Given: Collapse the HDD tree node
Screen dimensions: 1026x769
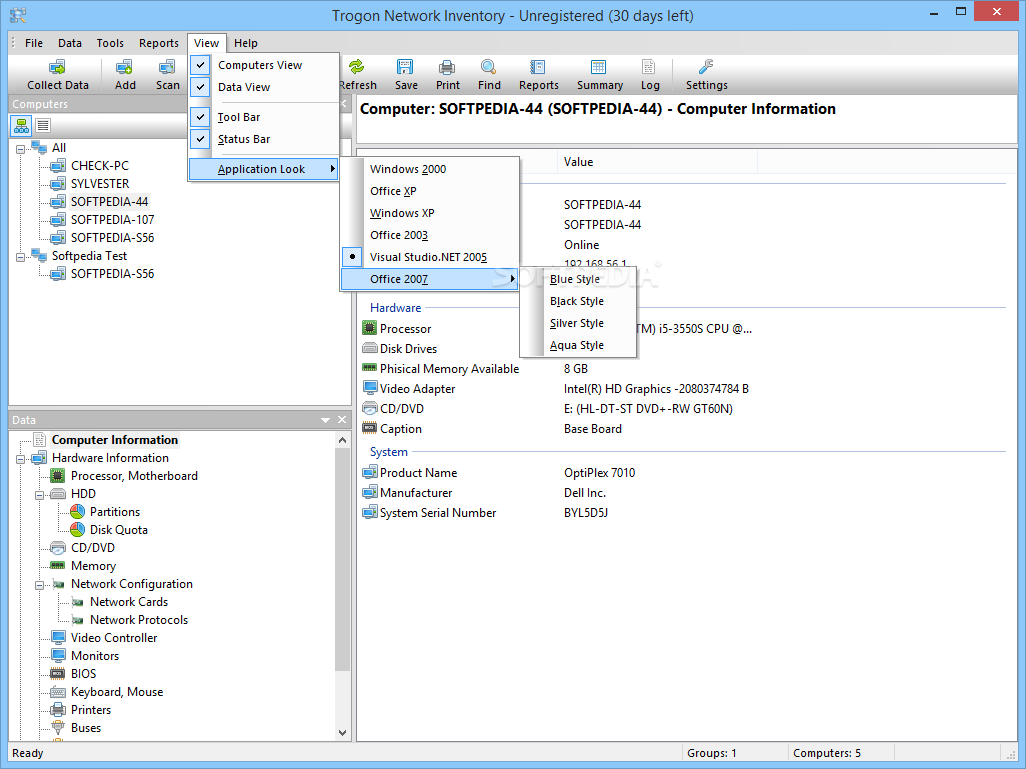Looking at the screenshot, I should [x=39, y=495].
